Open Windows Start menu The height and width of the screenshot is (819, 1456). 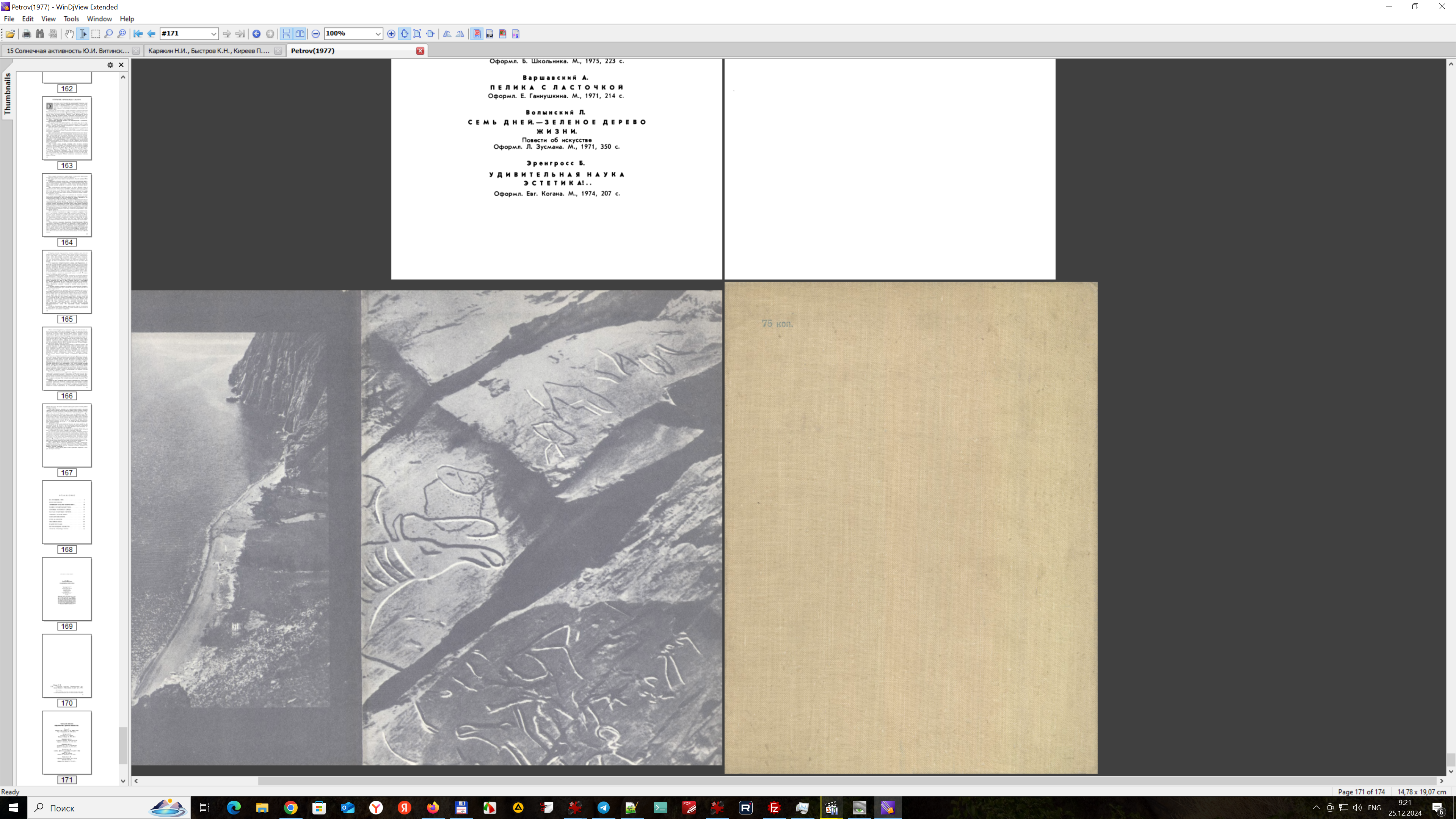[14, 808]
